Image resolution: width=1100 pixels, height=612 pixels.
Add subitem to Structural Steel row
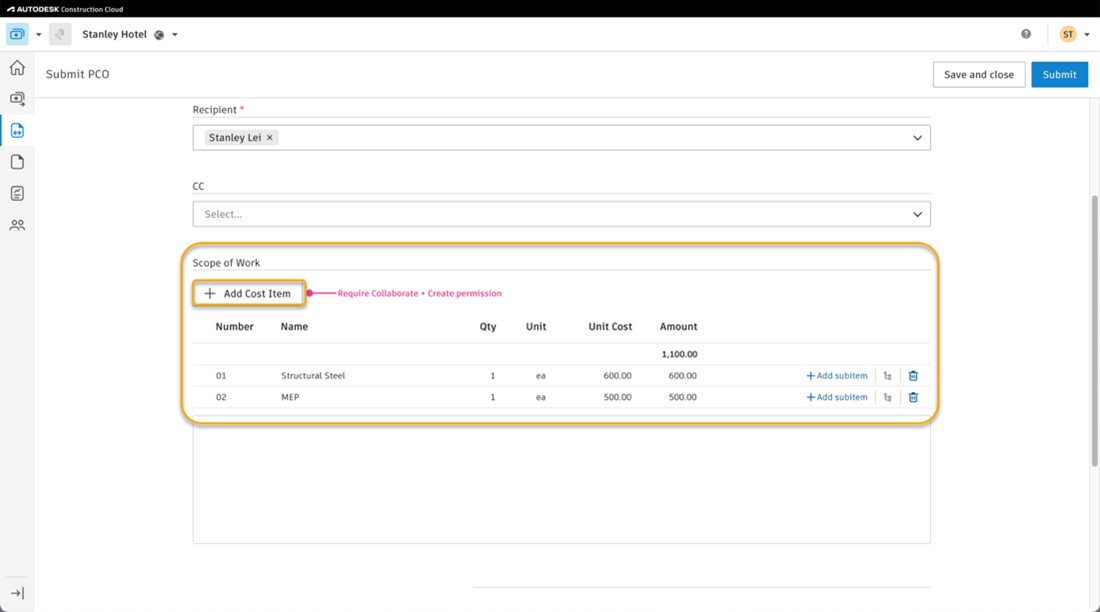tap(837, 375)
